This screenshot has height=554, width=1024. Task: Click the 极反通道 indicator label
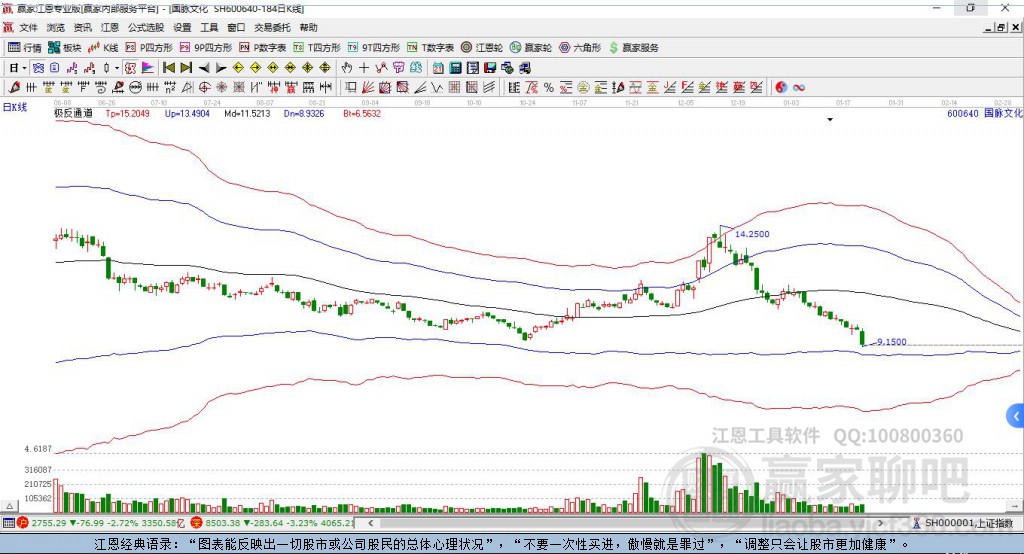coord(73,113)
